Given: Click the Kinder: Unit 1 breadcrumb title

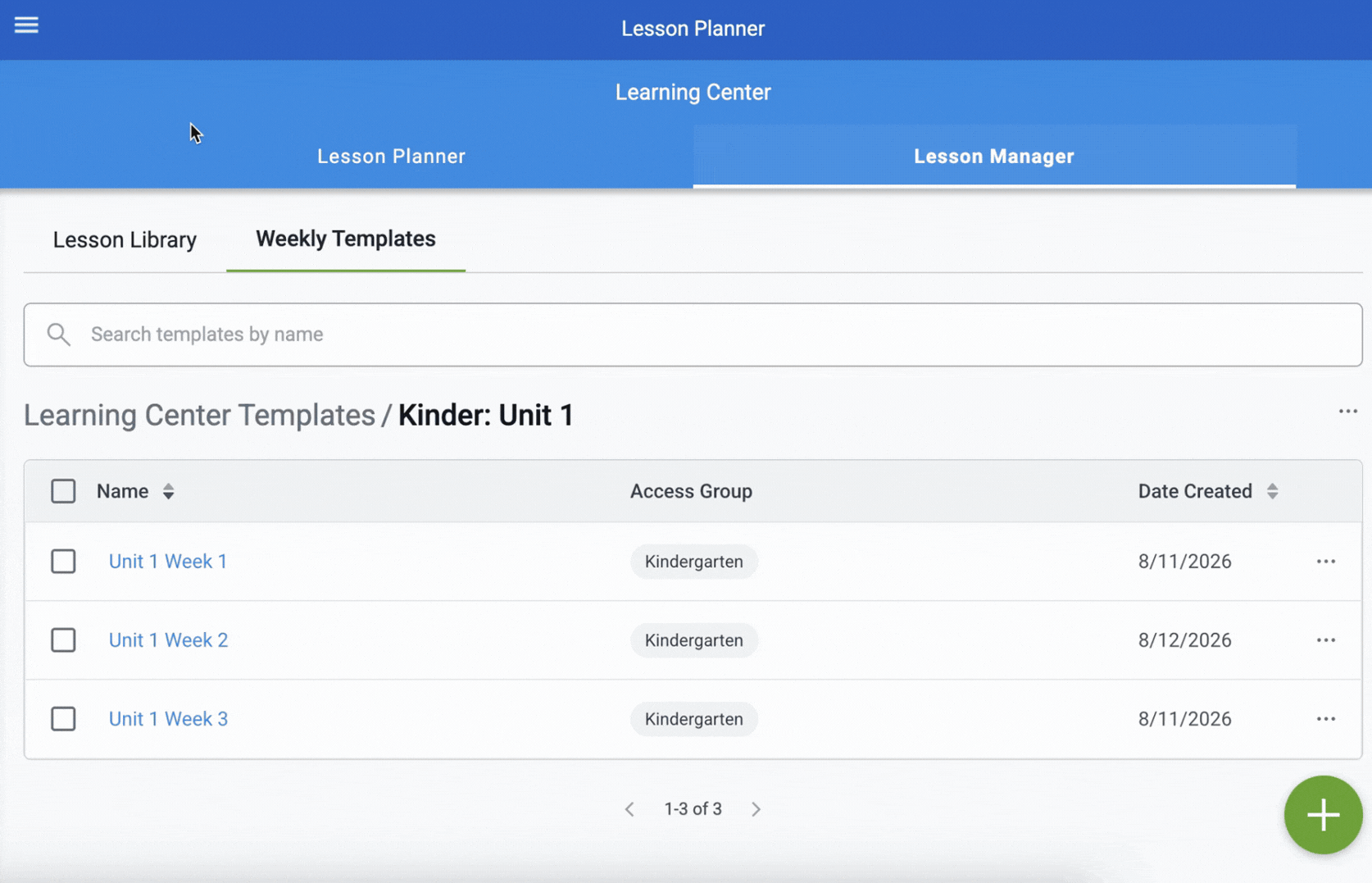Looking at the screenshot, I should [x=486, y=416].
